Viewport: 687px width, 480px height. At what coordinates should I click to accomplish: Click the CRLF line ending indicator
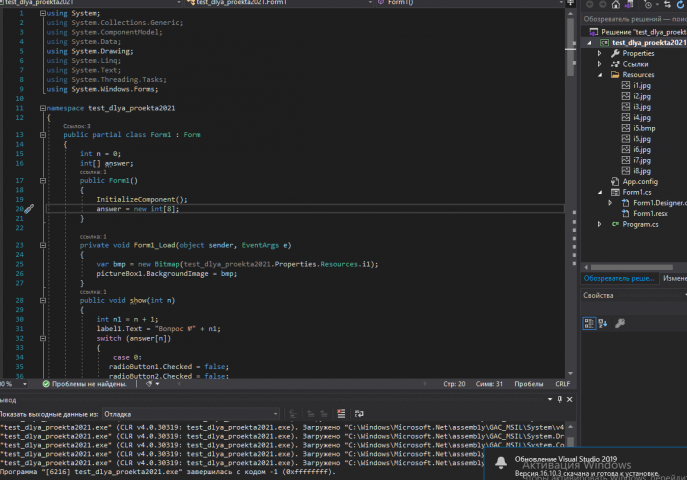pos(562,383)
